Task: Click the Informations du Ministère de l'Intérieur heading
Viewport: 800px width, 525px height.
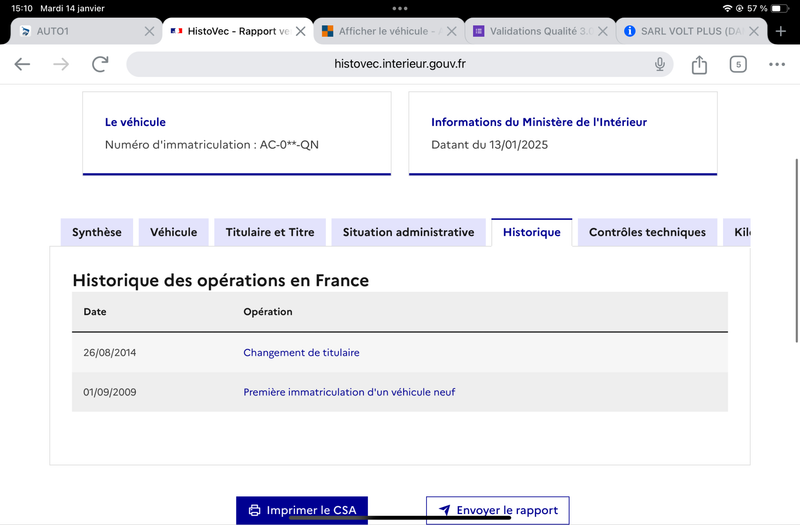Action: 539,122
